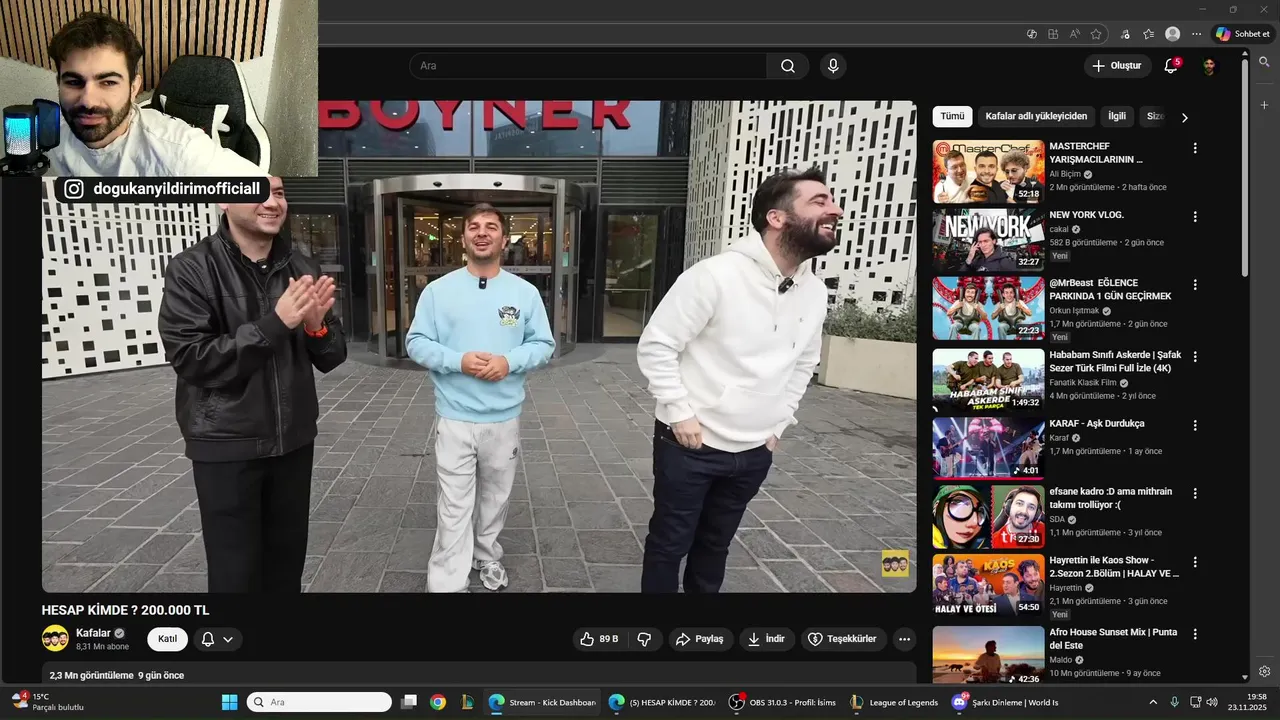Screen dimensions: 1280x720
Task: Open Google Chrome from taskbar
Action: [x=438, y=702]
